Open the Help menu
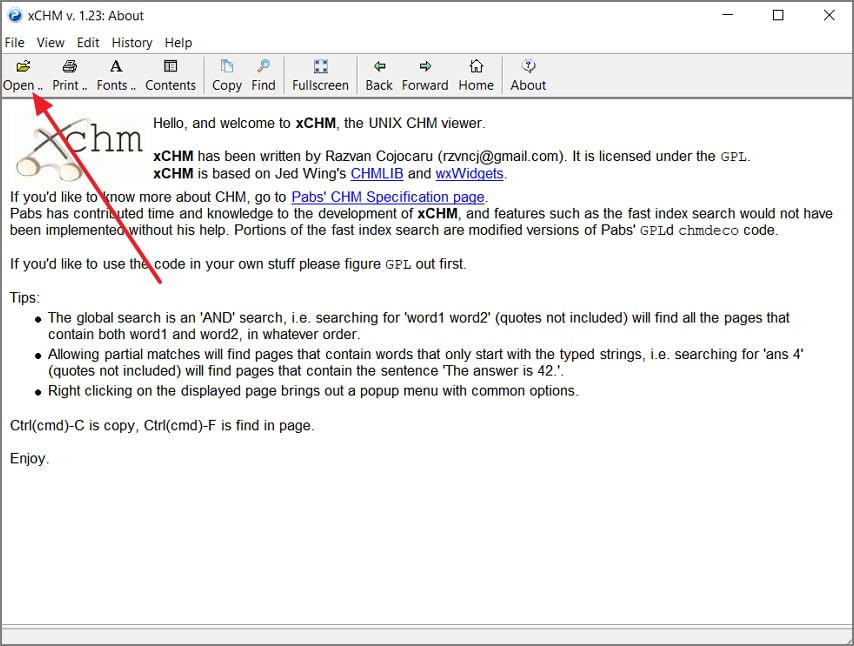 point(178,42)
